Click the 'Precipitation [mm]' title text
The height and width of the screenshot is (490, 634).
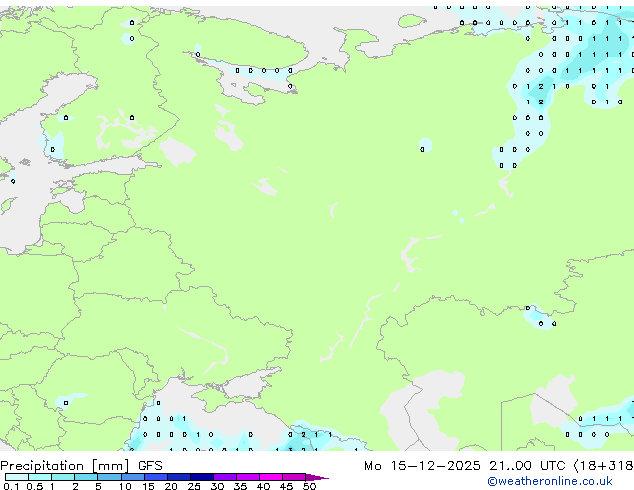(x=65, y=466)
